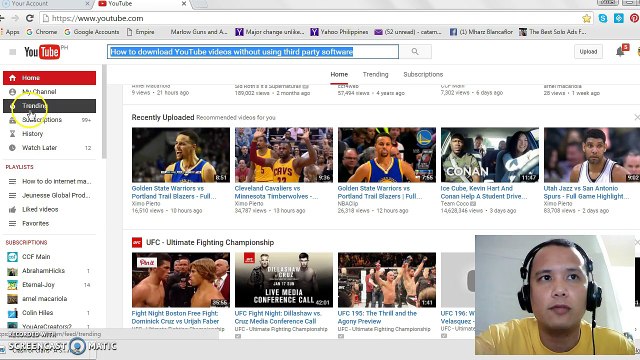Open the Colin Hiles subscription
Viewport: 640px width, 360px height.
(49, 313)
